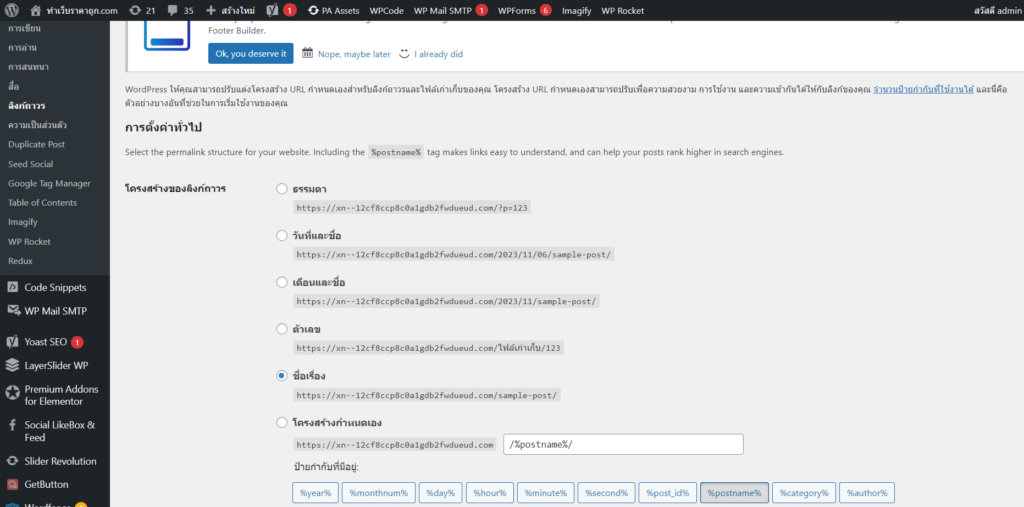Click the I already did link

(x=438, y=54)
